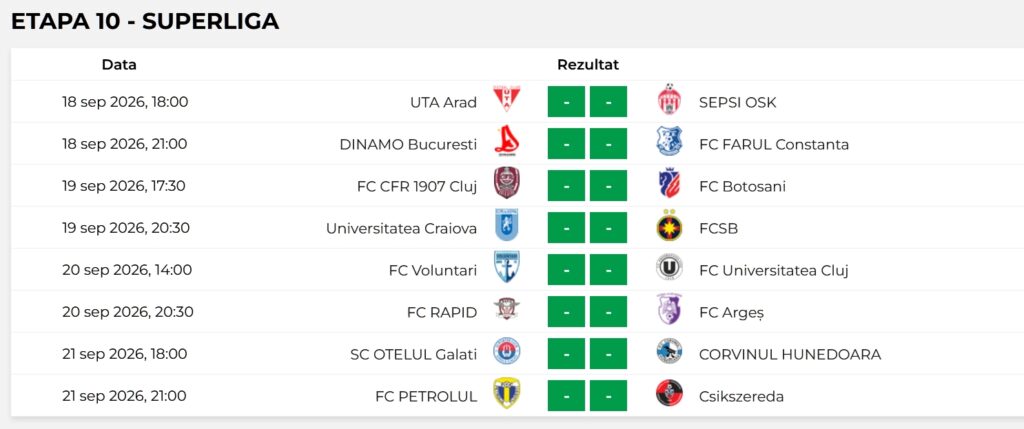
Task: Open the FC Petrolul yellow crest
Action: coord(507,393)
